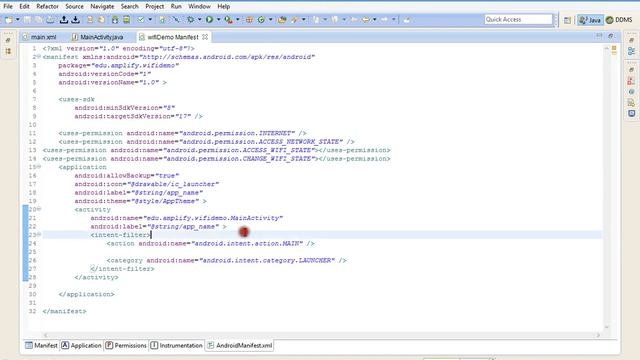Viewport: 640px width, 360px height.
Task: Click the upload arrow toolbar icon
Action: coord(64,20)
